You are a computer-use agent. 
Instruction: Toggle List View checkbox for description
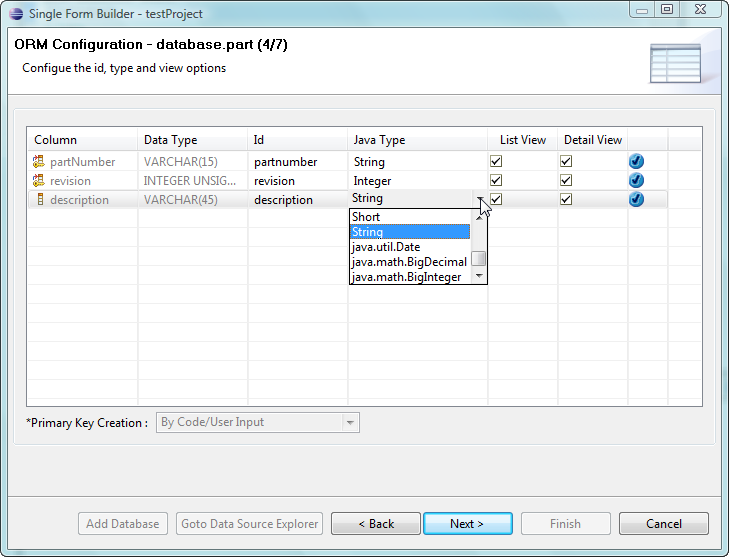click(x=496, y=200)
